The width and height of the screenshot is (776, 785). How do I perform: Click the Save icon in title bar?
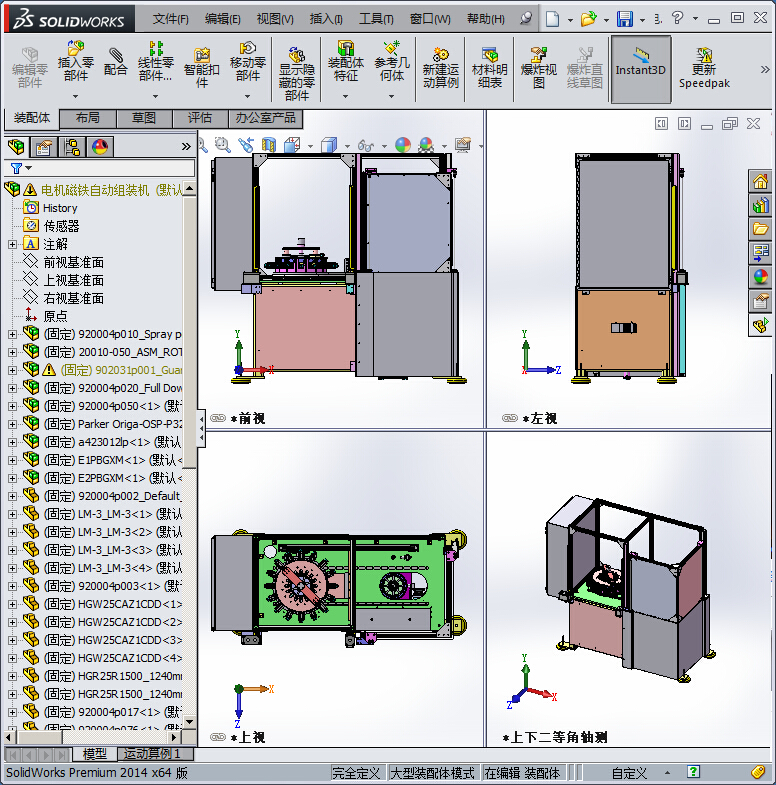(x=624, y=19)
